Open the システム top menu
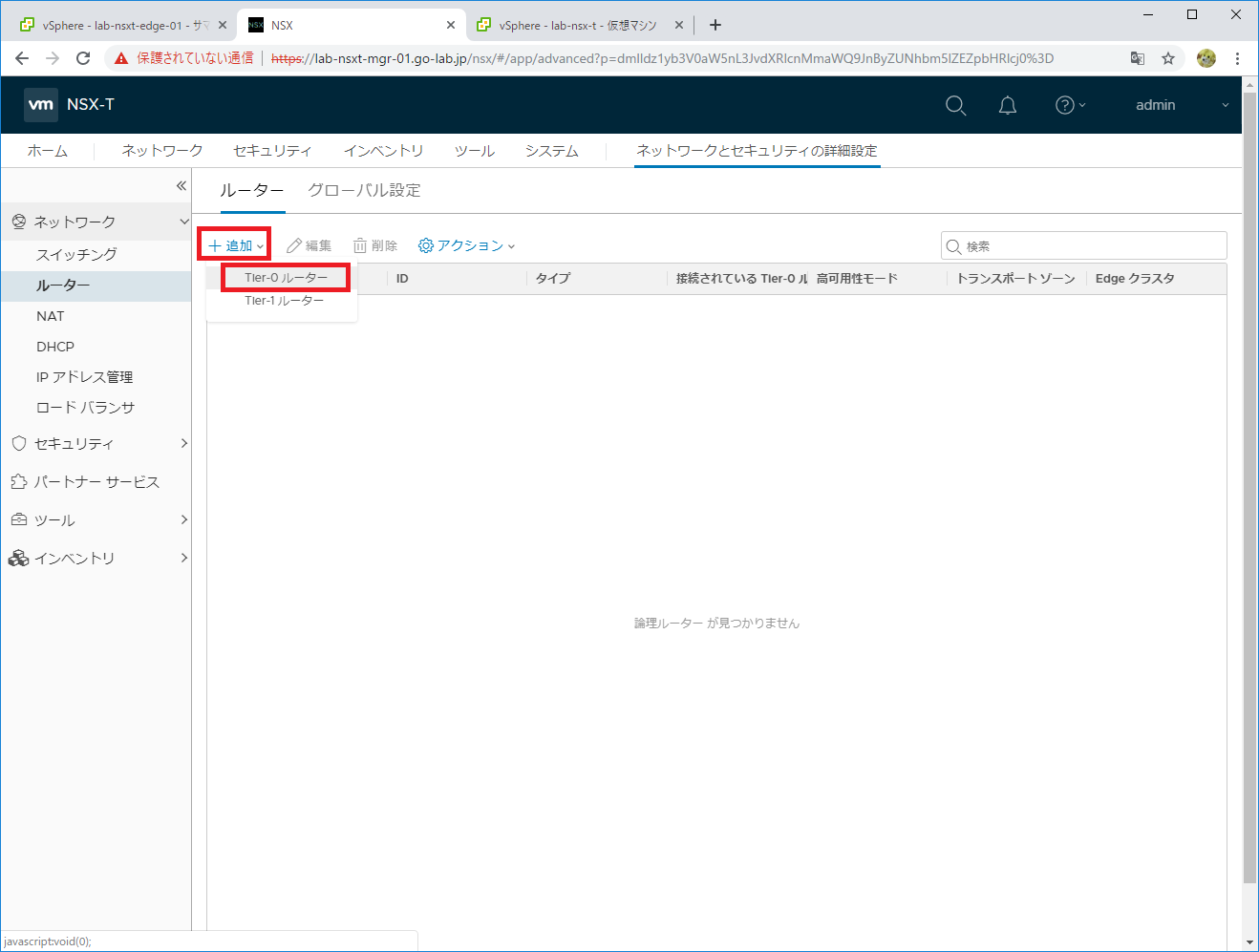Viewport: 1259px width, 952px height. pyautogui.click(x=551, y=151)
